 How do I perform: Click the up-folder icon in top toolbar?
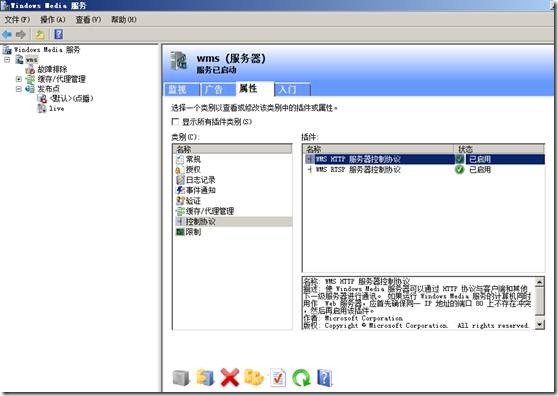coord(40,35)
